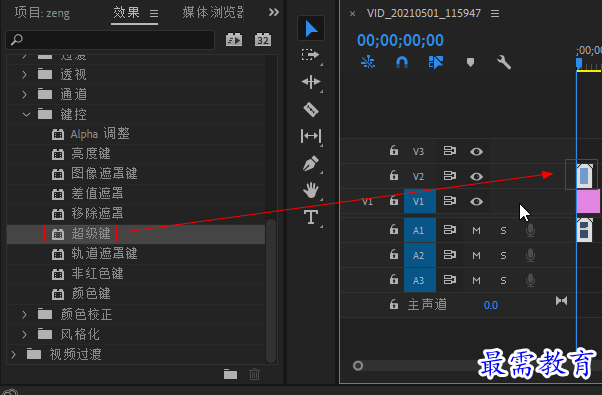Select the Ripple Edit tool

(x=311, y=82)
